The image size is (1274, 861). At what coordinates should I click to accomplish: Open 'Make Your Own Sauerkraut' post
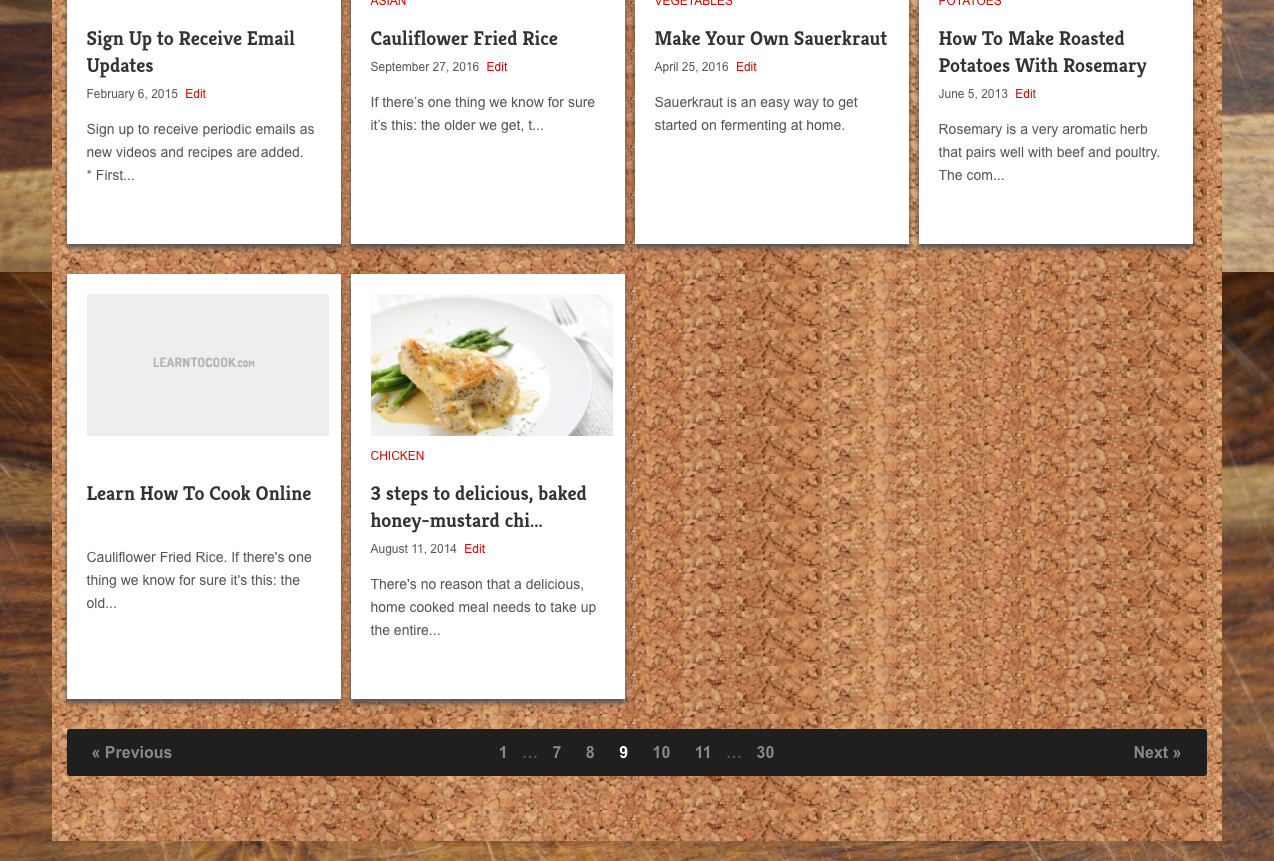(770, 39)
